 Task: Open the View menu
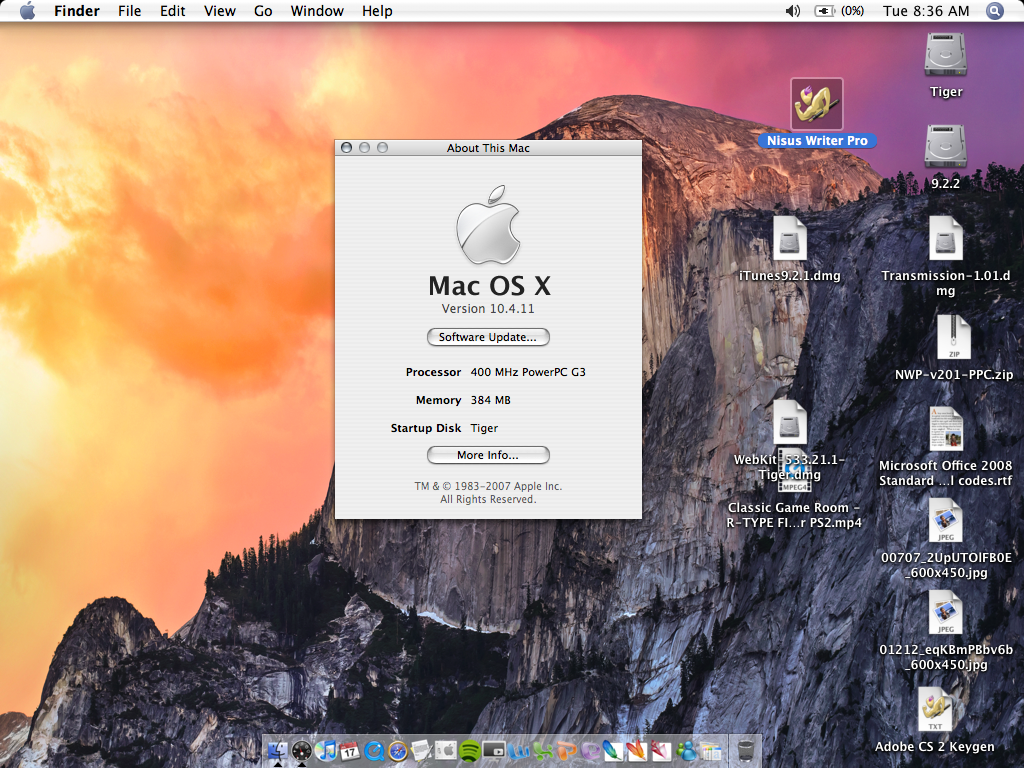pyautogui.click(x=219, y=11)
